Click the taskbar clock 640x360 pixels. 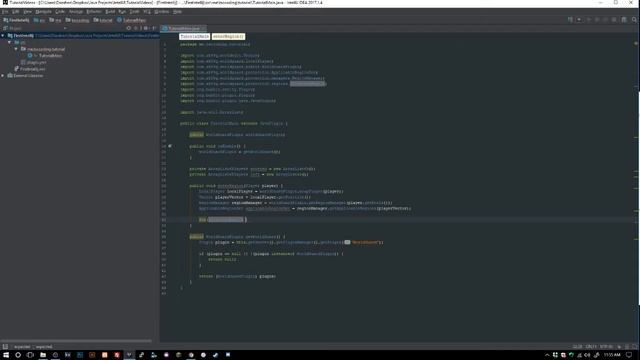612,355
